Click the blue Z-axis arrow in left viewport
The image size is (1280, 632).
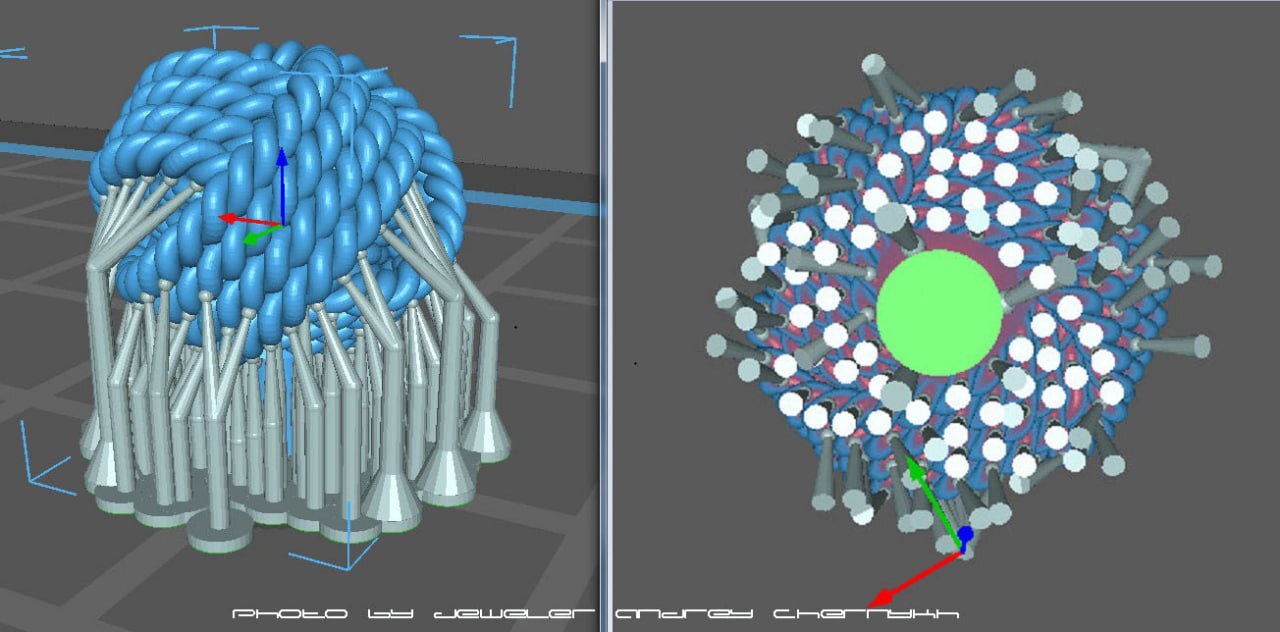coord(283,185)
